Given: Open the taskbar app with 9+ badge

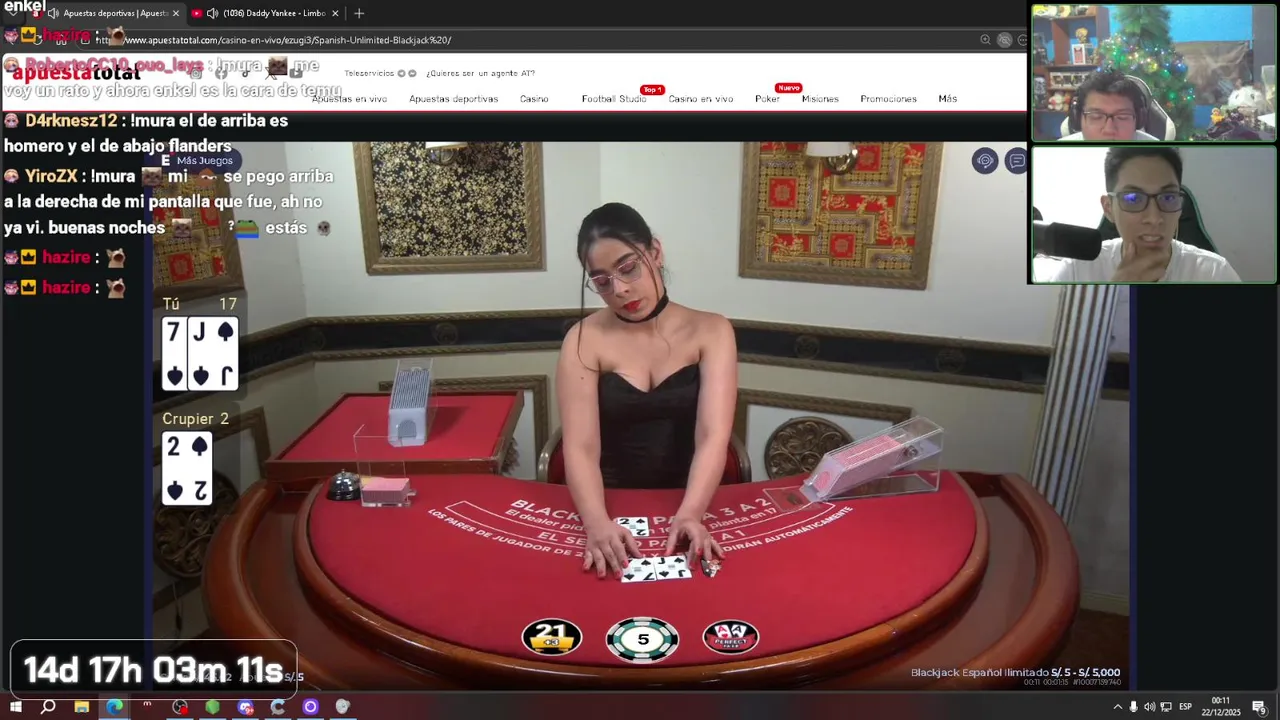Looking at the screenshot, I should click(246, 707).
